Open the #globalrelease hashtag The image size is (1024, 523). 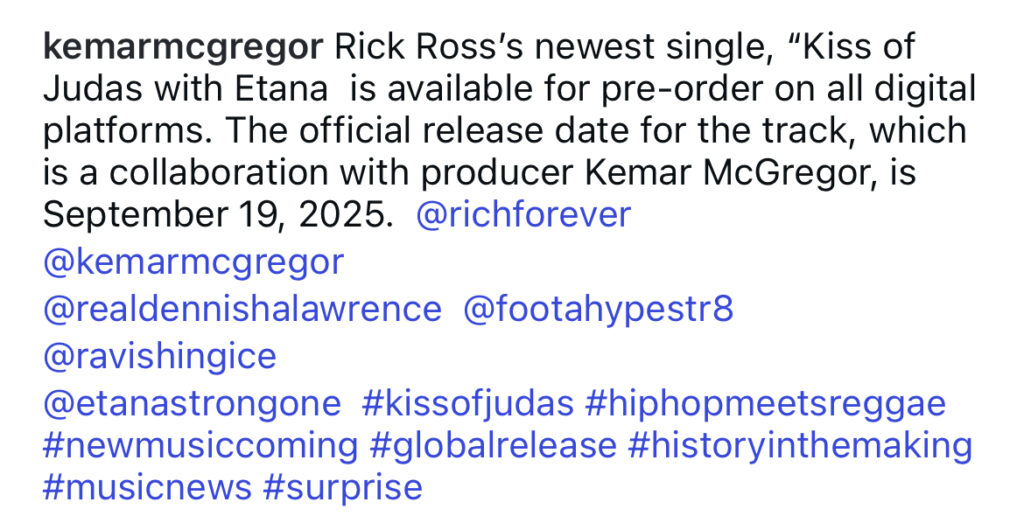click(x=493, y=447)
